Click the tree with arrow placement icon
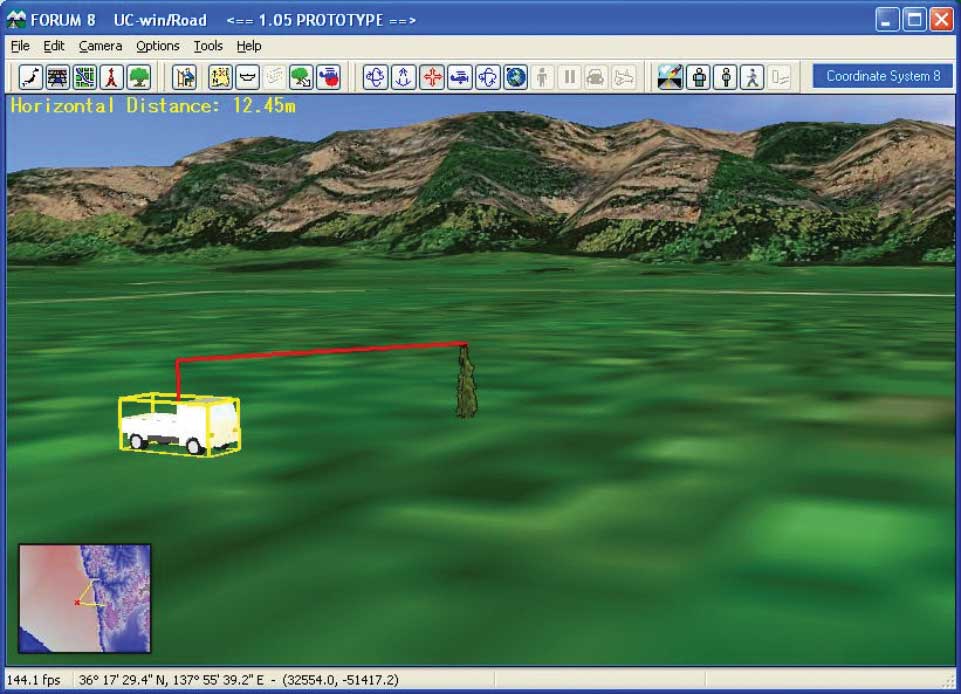Screen dimensions: 961x694 [x=301, y=77]
